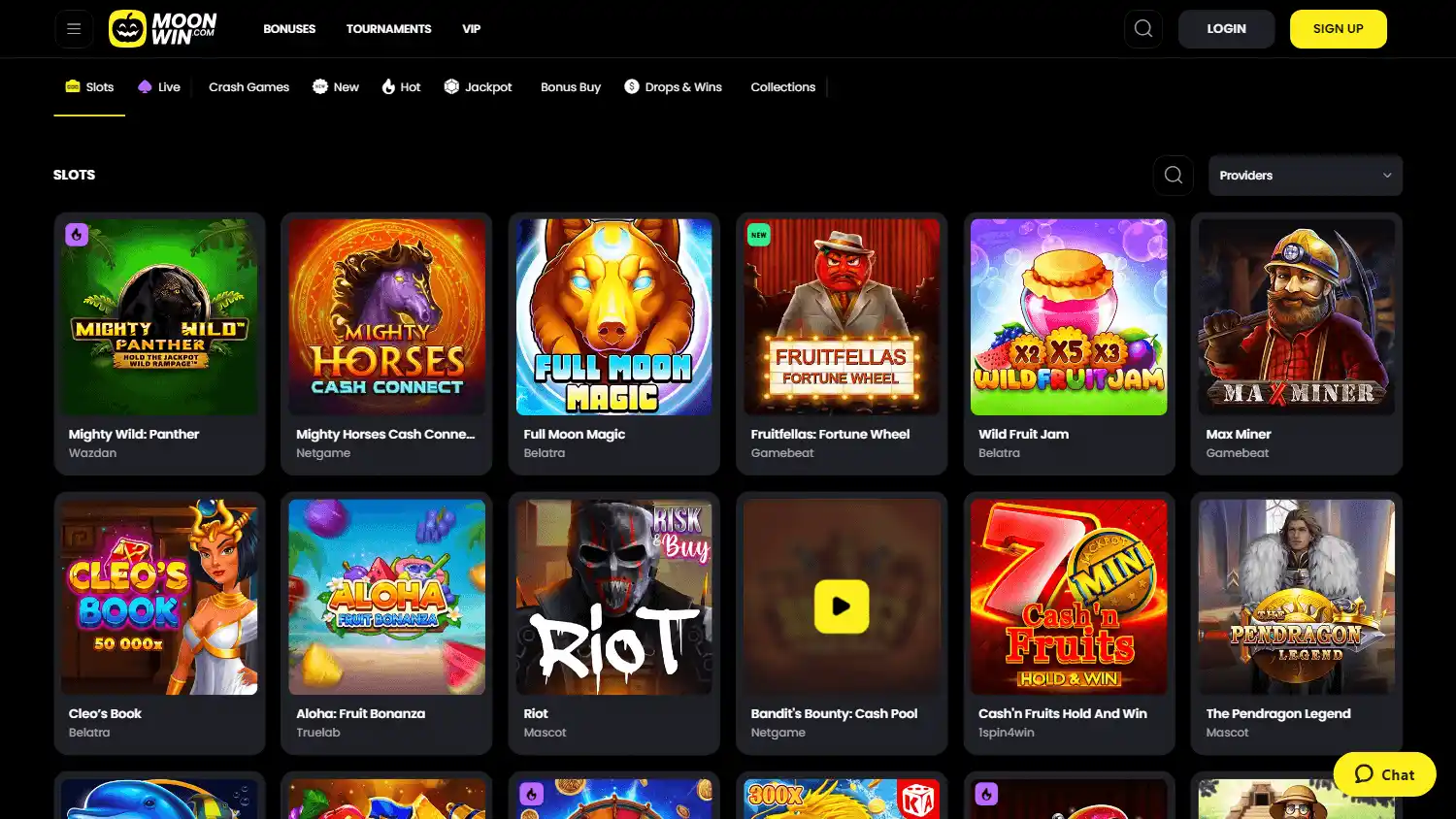The height and width of the screenshot is (819, 1456).
Task: Click the Mighty Wild: Panther title
Action: point(134,434)
